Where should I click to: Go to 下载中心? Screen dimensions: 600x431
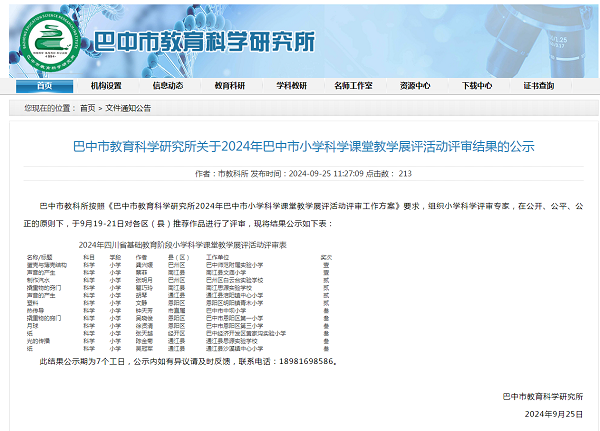477,86
